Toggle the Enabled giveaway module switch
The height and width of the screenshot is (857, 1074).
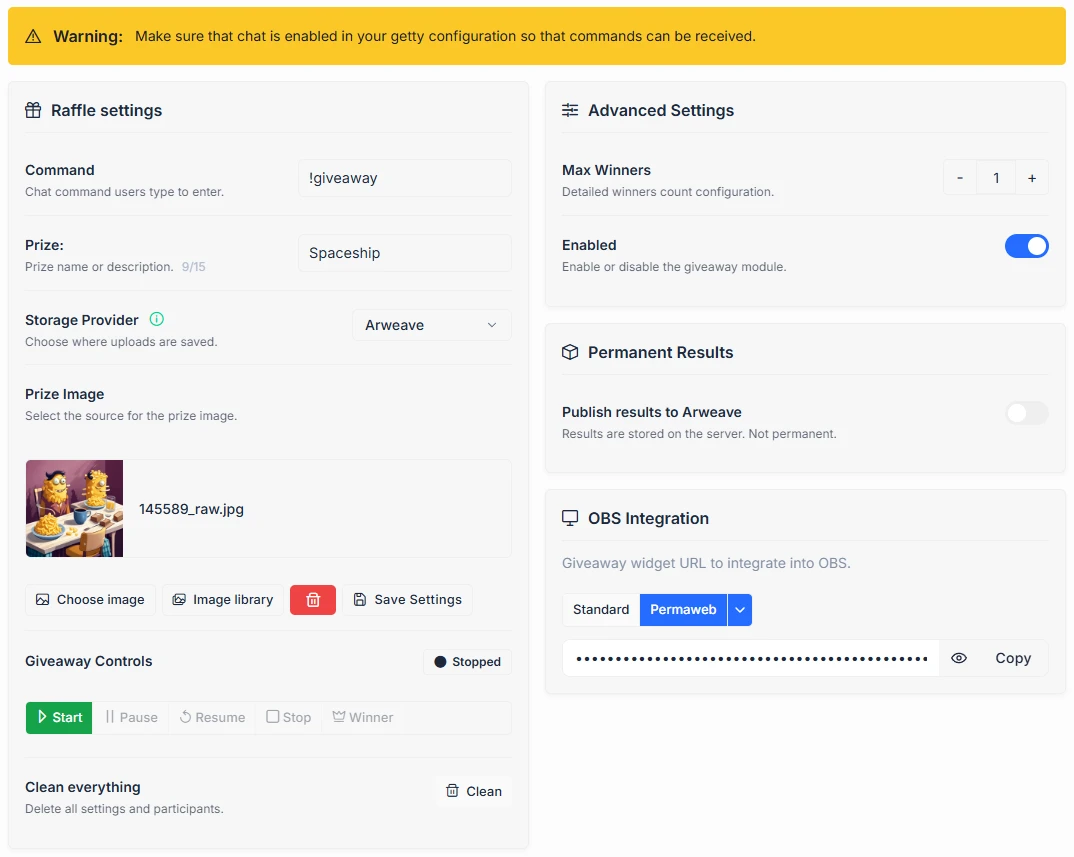click(x=1026, y=246)
